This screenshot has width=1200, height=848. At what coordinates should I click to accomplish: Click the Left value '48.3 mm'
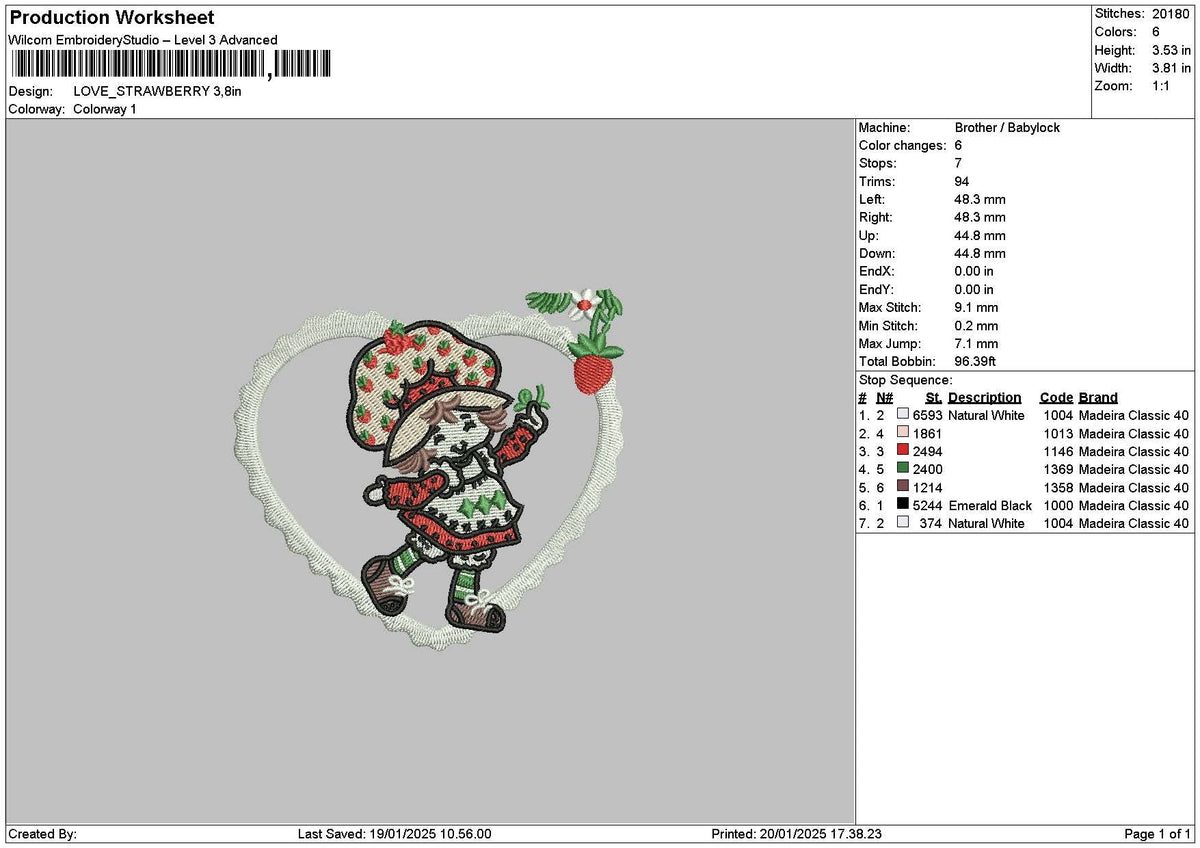(980, 200)
